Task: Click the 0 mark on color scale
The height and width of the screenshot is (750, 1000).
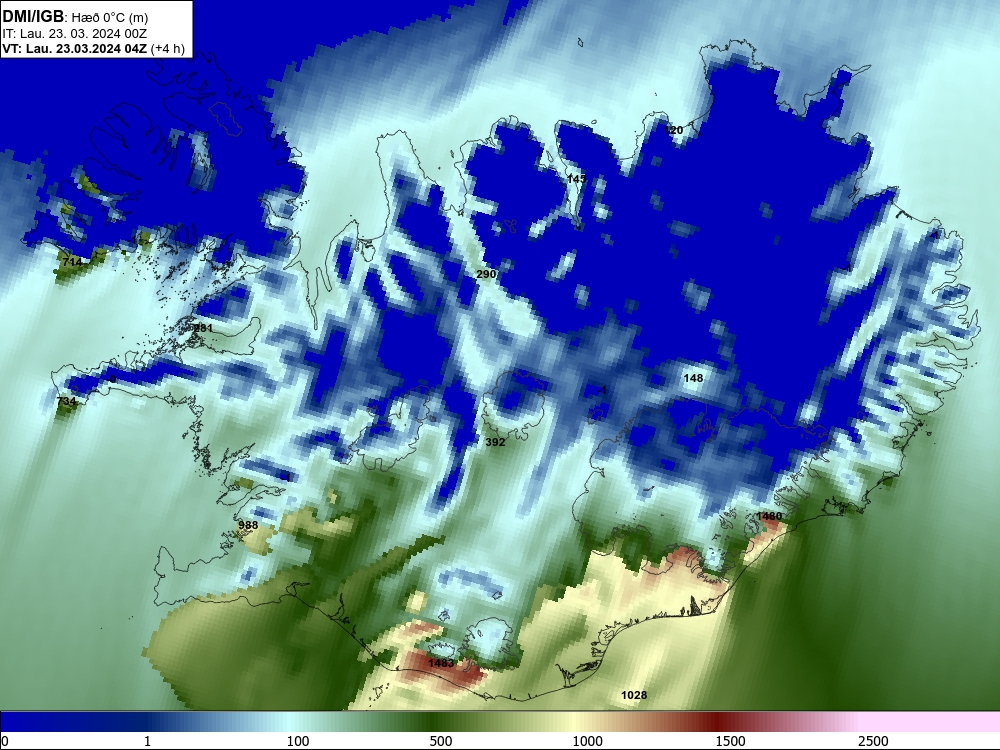Action: point(5,741)
